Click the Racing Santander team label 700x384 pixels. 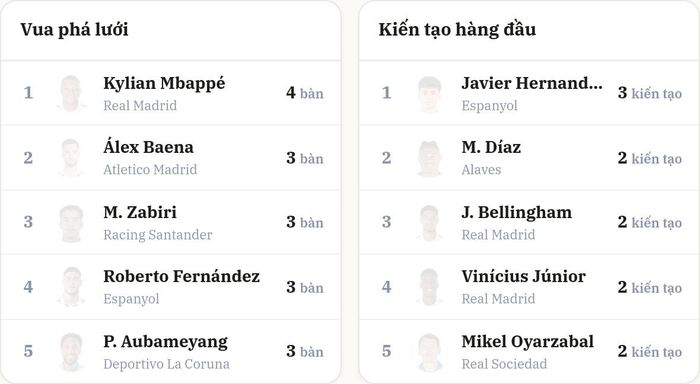(158, 235)
